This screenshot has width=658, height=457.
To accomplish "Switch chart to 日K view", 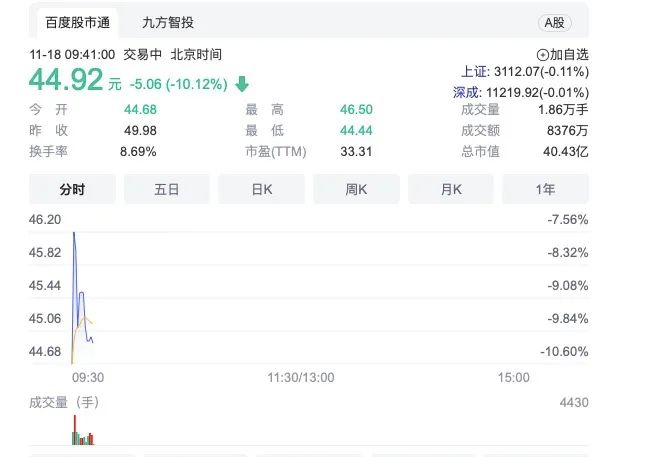I will (261, 189).
